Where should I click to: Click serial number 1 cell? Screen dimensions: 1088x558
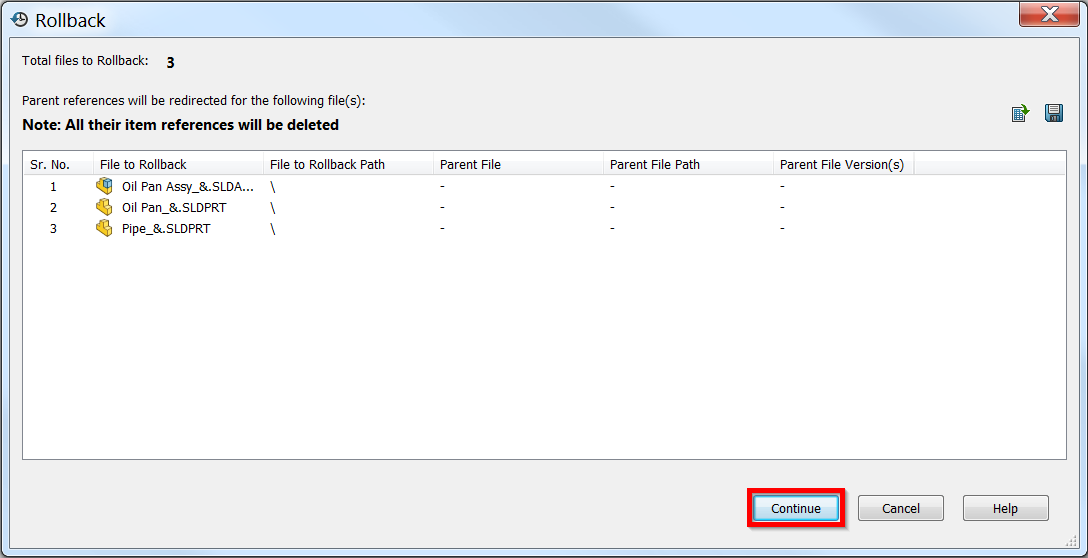click(53, 186)
